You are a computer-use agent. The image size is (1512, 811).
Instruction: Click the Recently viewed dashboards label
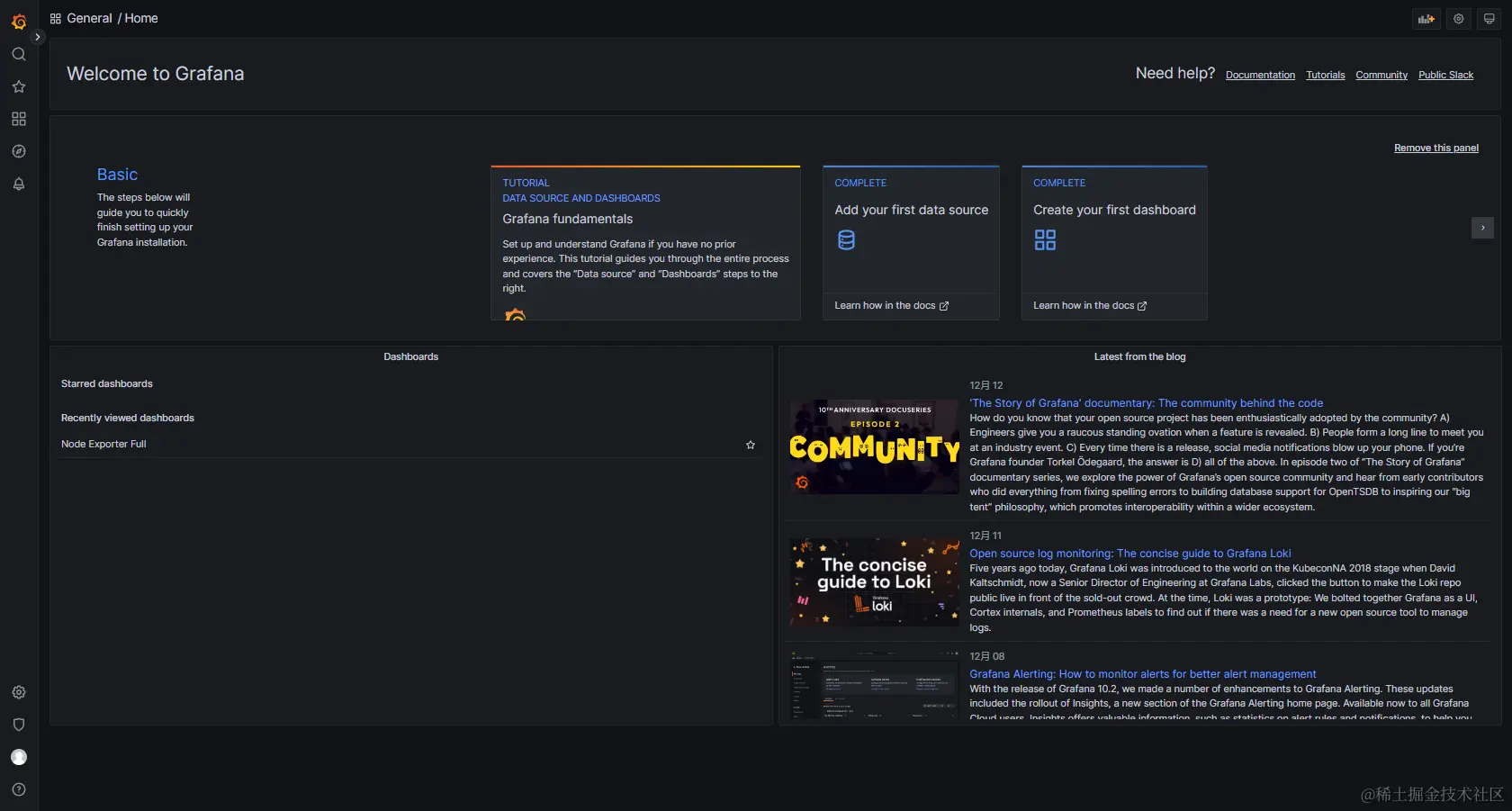(x=128, y=418)
